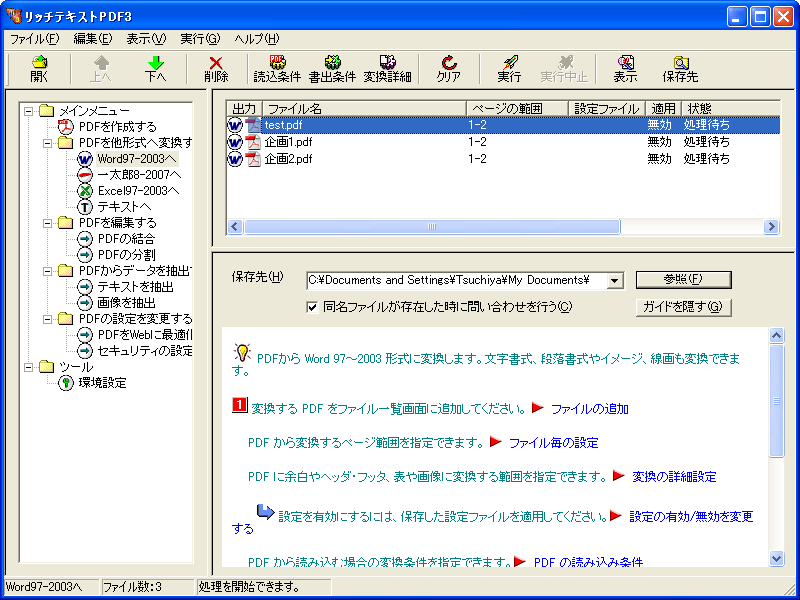Click the guide pane vertical scrollbar thumb

click(776, 402)
